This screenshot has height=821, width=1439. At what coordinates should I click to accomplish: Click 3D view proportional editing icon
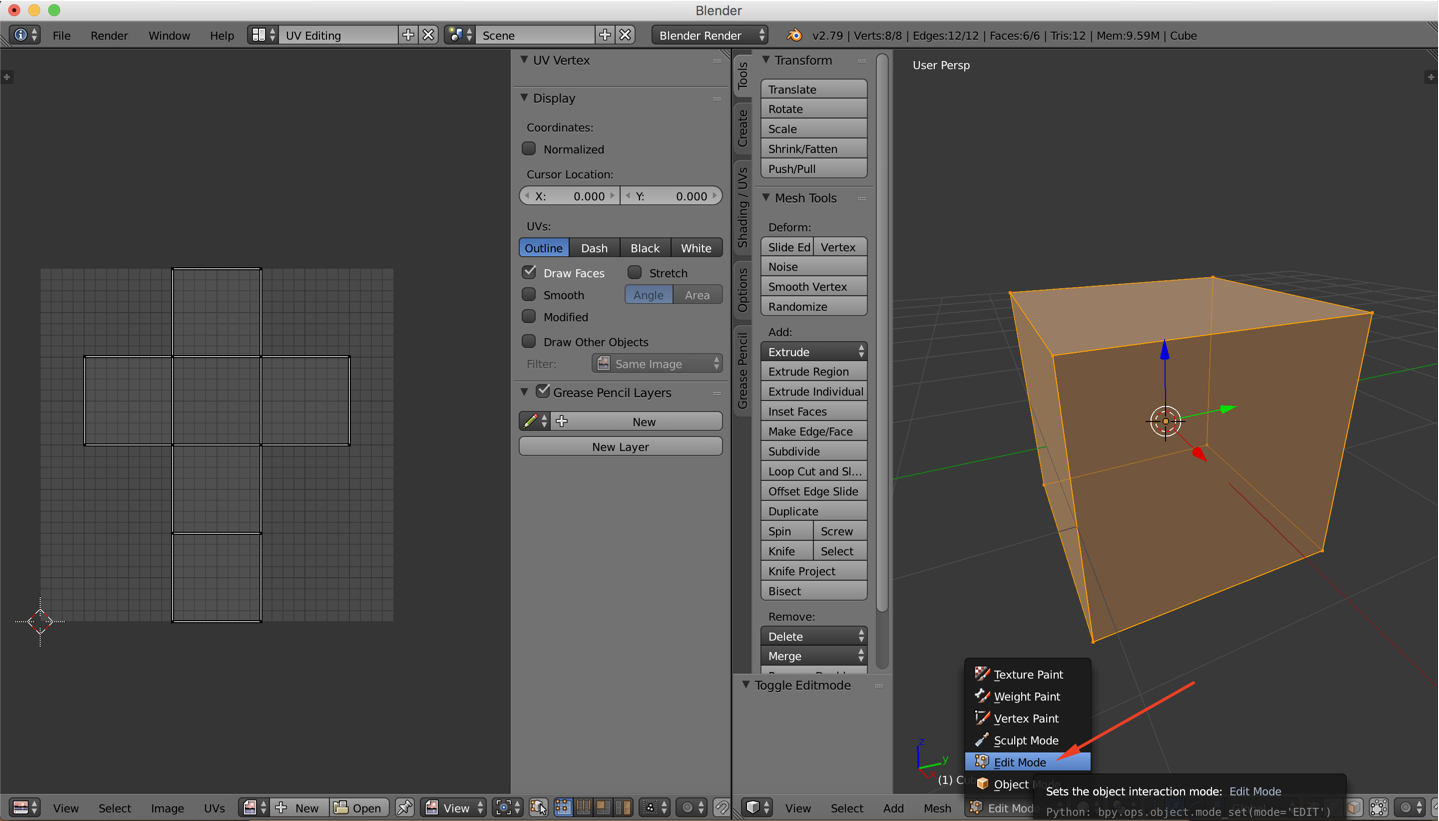click(1411, 808)
